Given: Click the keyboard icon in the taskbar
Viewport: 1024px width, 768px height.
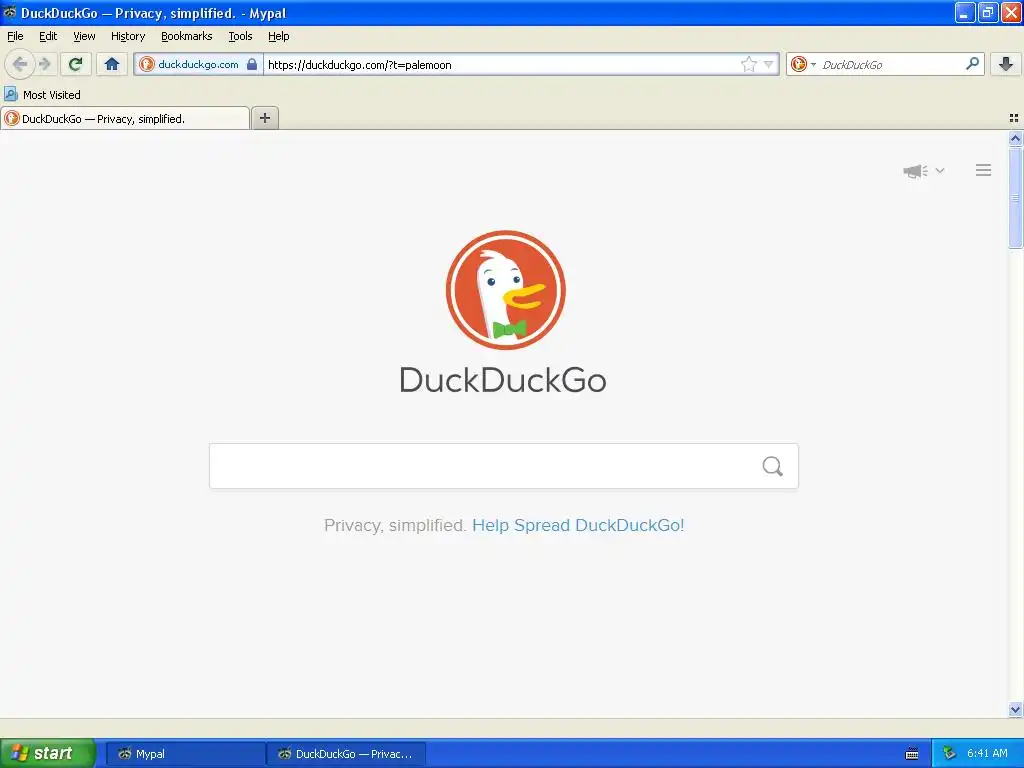Looking at the screenshot, I should click(912, 754).
